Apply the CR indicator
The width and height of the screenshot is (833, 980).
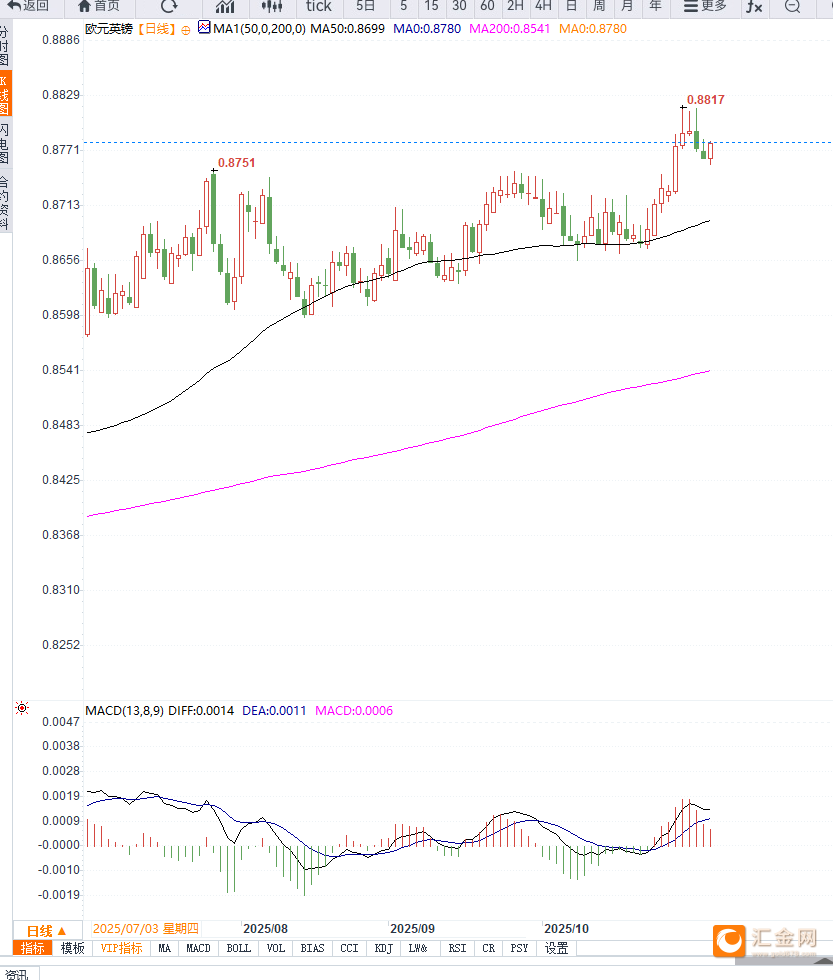pos(489,948)
